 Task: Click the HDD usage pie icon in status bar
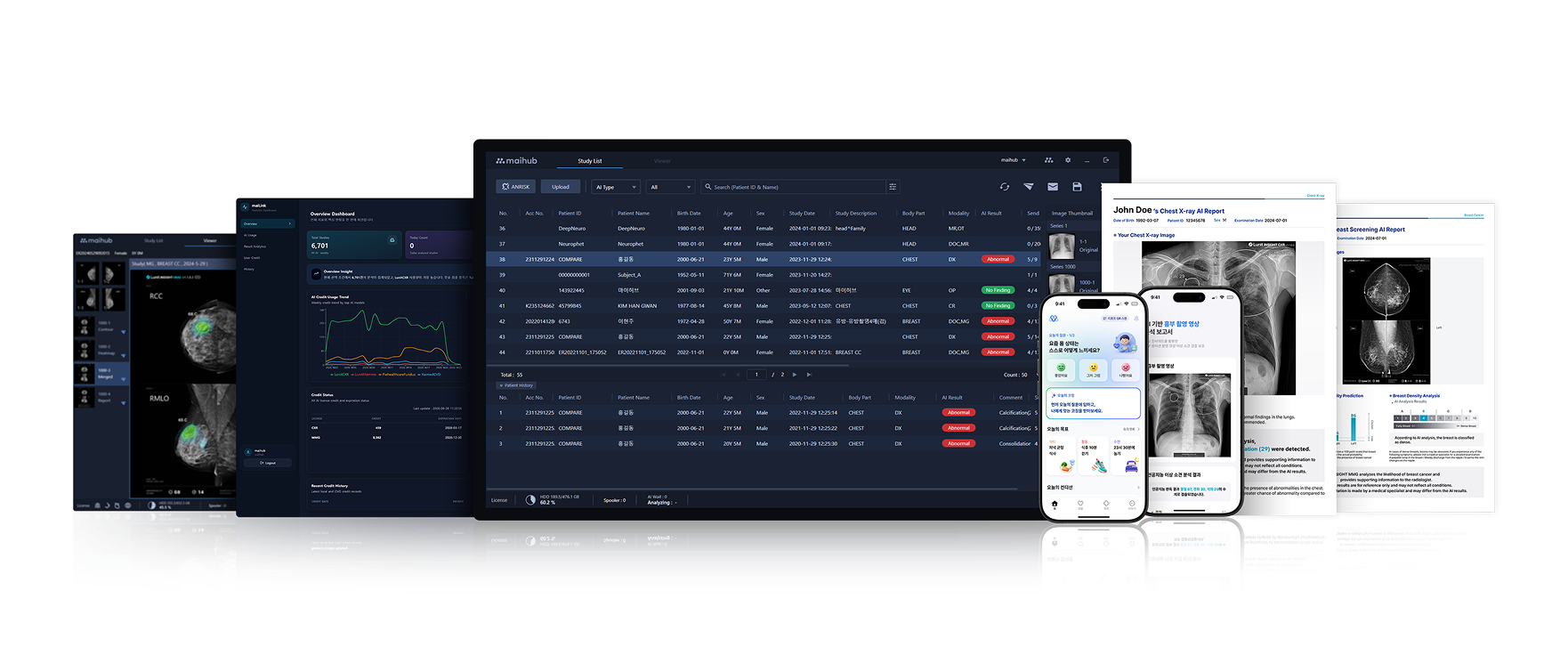click(531, 500)
